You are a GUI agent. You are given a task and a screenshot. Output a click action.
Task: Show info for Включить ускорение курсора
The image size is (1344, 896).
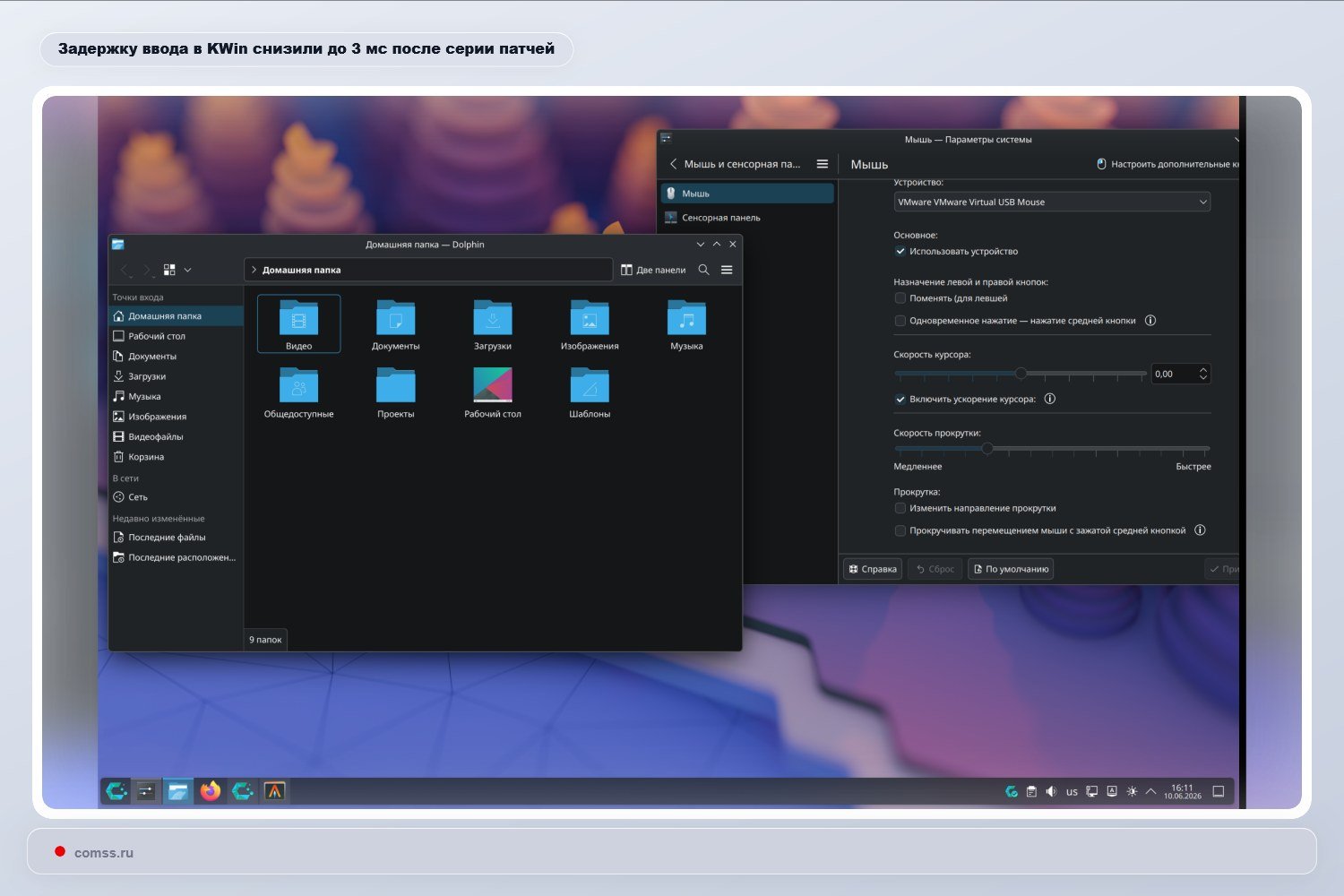(x=1050, y=400)
